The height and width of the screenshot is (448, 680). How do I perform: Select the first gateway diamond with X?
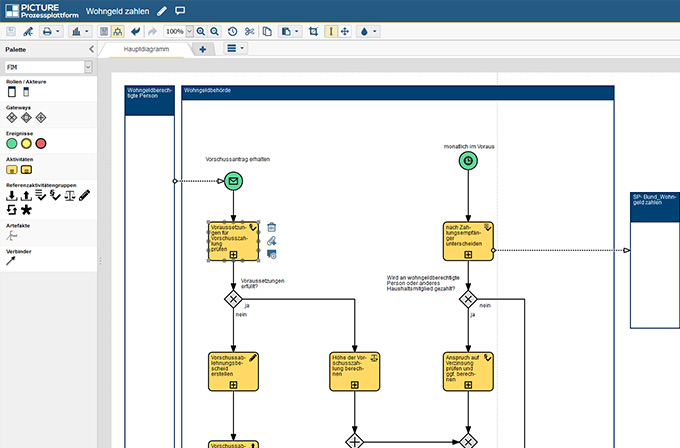click(12, 118)
